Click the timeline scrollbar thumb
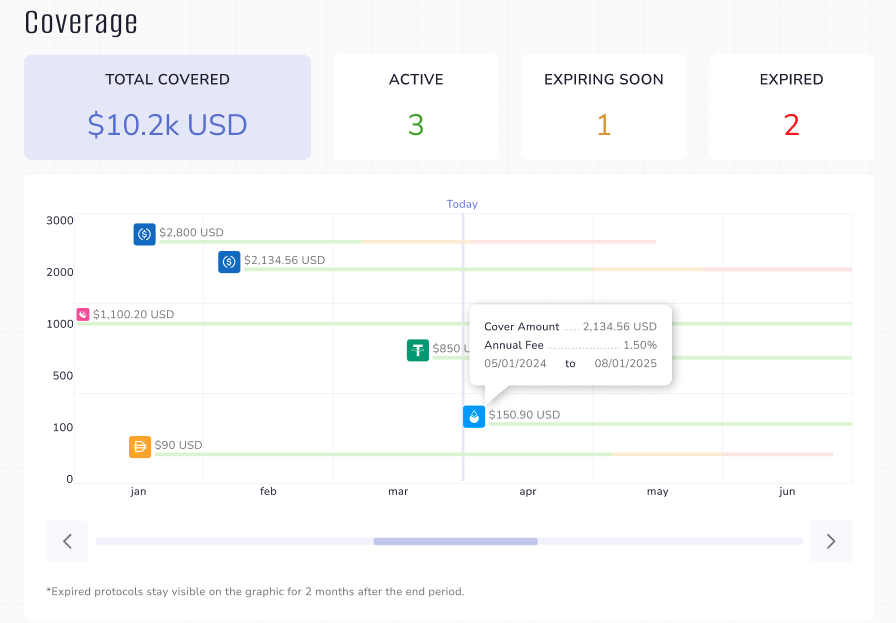This screenshot has height=623, width=896. [455, 541]
